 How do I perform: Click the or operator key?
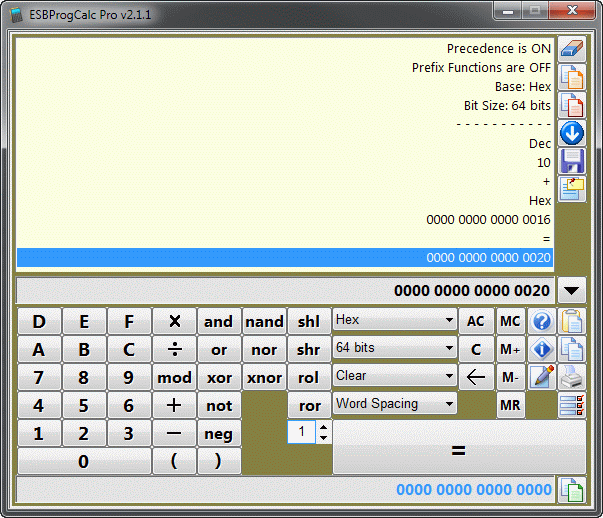click(219, 349)
